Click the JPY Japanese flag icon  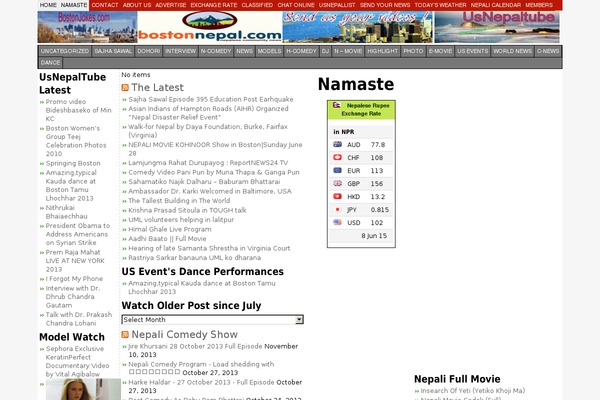tap(338, 209)
